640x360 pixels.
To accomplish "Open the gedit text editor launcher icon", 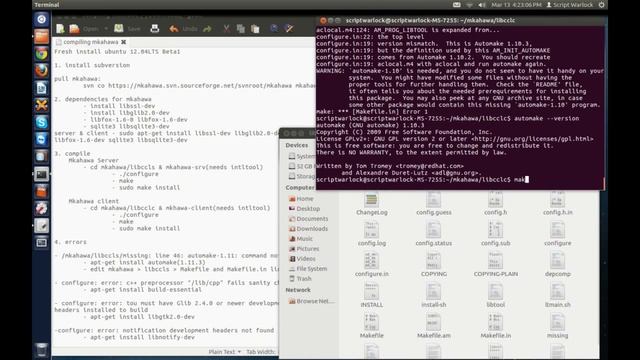I will pyautogui.click(x=41, y=225).
